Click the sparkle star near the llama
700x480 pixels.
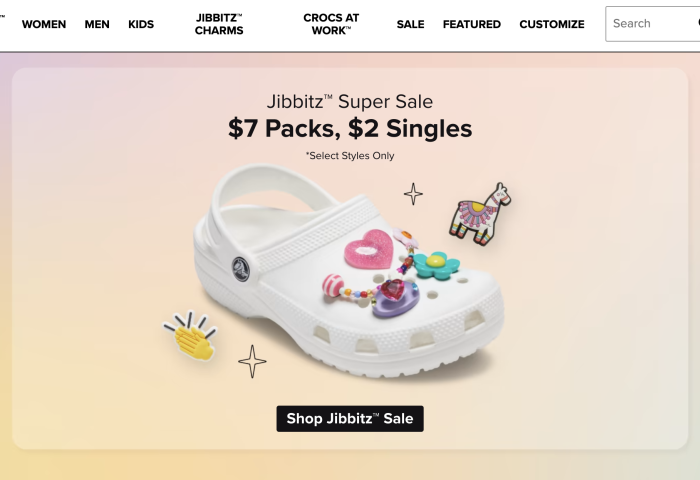pyautogui.click(x=413, y=194)
